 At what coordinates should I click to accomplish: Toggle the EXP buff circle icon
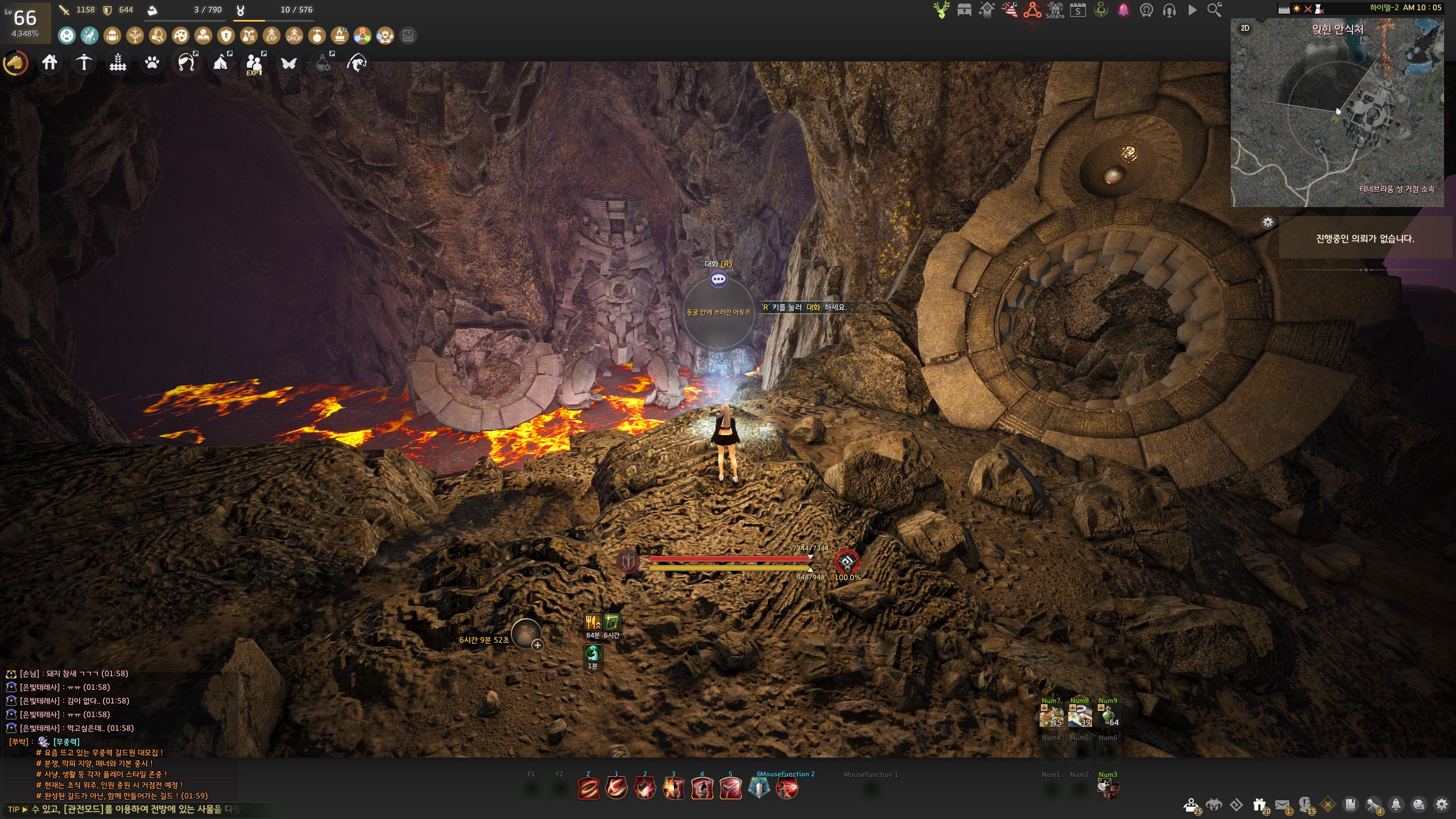(x=271, y=36)
